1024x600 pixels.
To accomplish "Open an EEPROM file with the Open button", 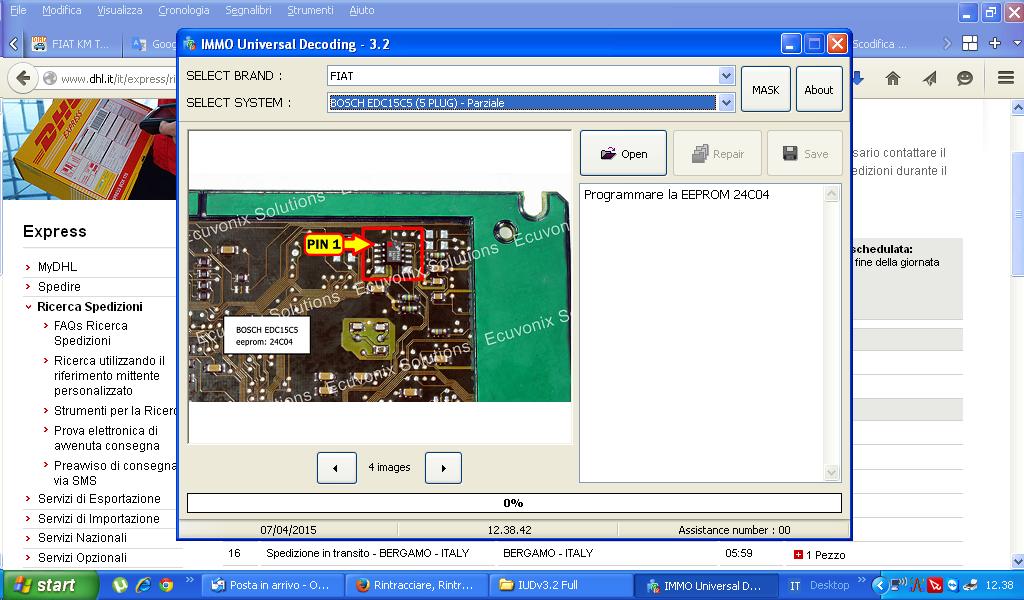I will (623, 153).
